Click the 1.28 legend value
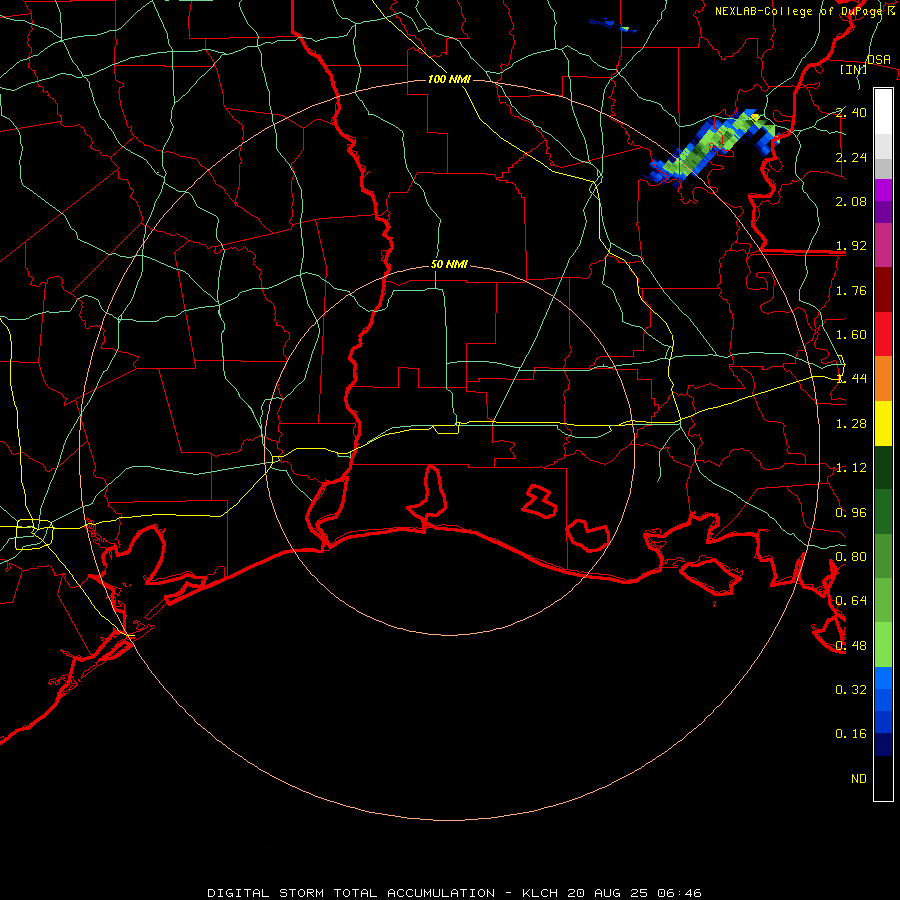900x900 pixels. (851, 424)
